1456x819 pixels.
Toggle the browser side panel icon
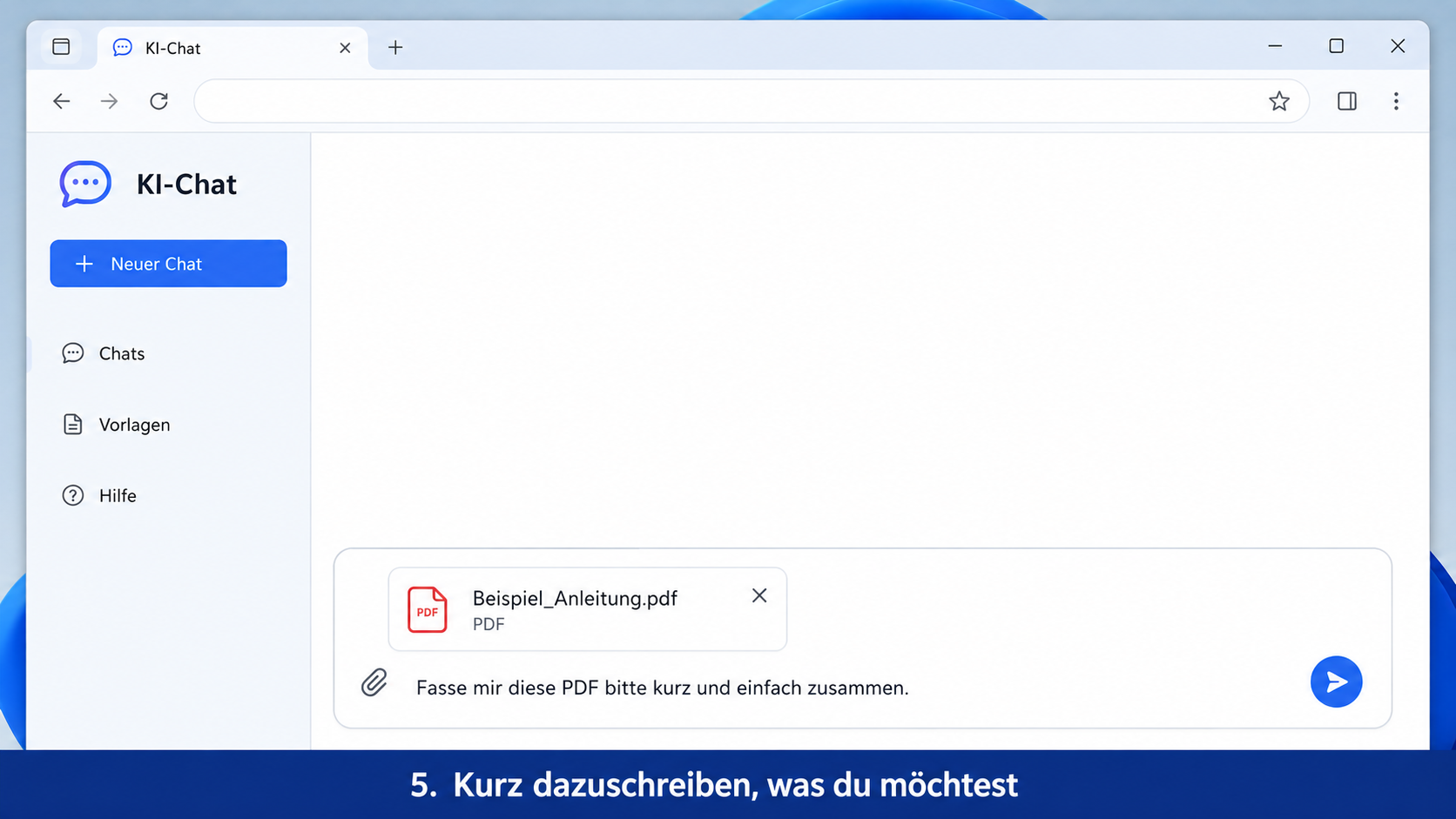pos(1347,101)
